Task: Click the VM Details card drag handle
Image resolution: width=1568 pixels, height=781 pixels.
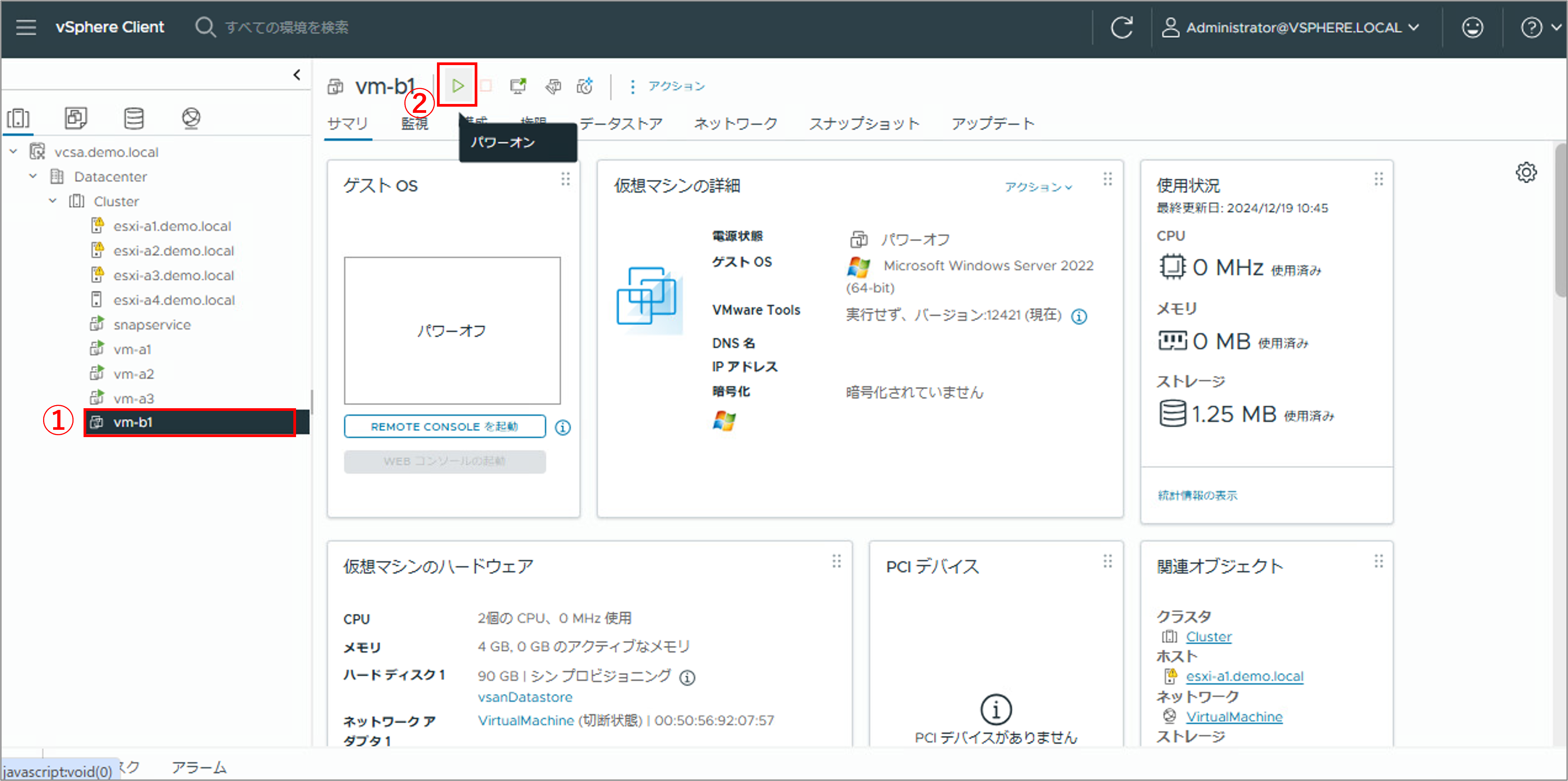Action: pos(1107,179)
